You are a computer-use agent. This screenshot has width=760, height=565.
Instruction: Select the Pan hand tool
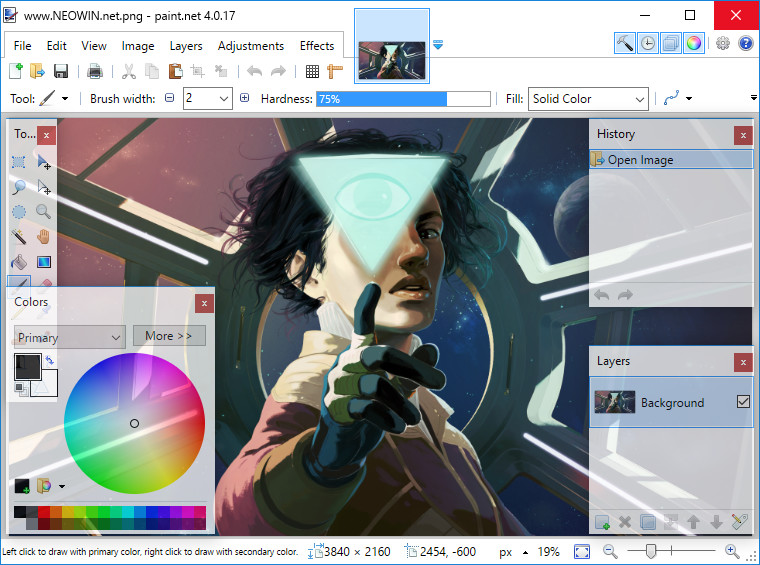tap(44, 237)
